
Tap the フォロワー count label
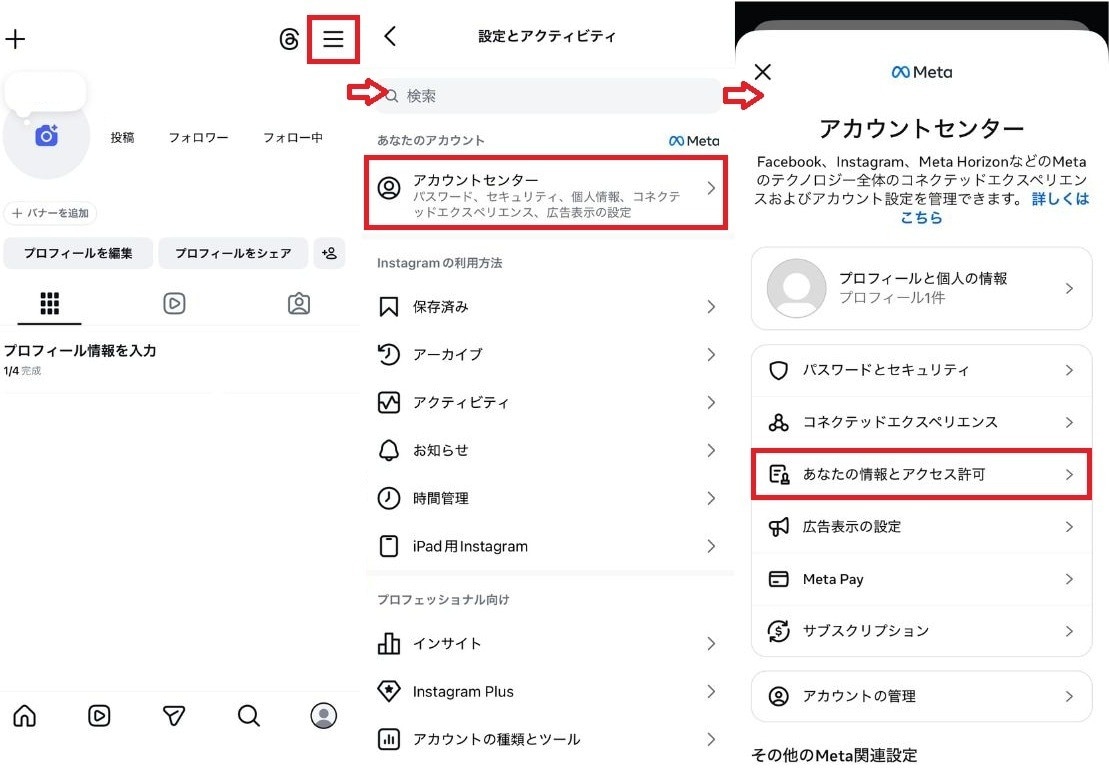click(198, 137)
